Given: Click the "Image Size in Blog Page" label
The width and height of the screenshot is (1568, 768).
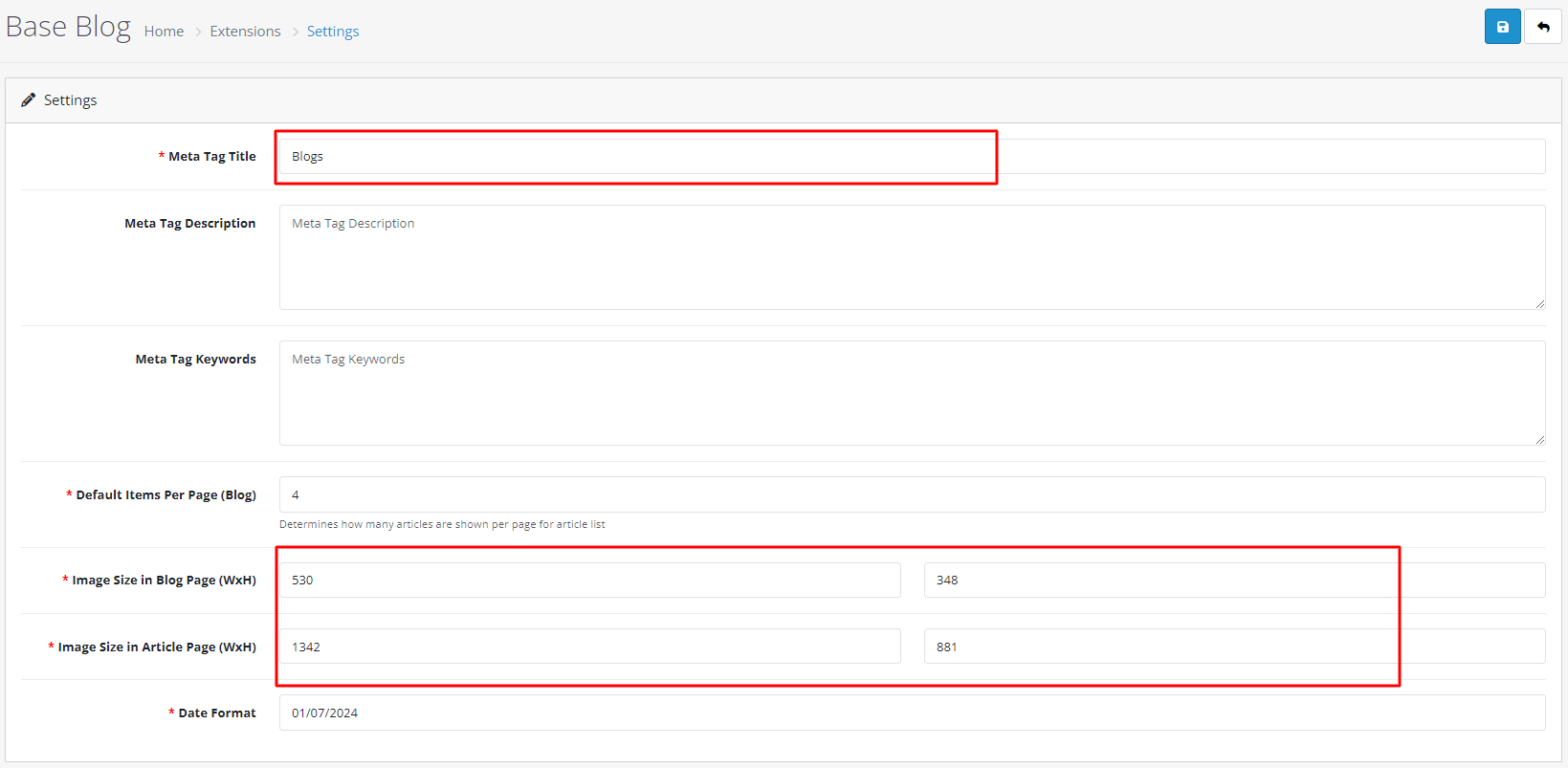Looking at the screenshot, I should tap(164, 581).
